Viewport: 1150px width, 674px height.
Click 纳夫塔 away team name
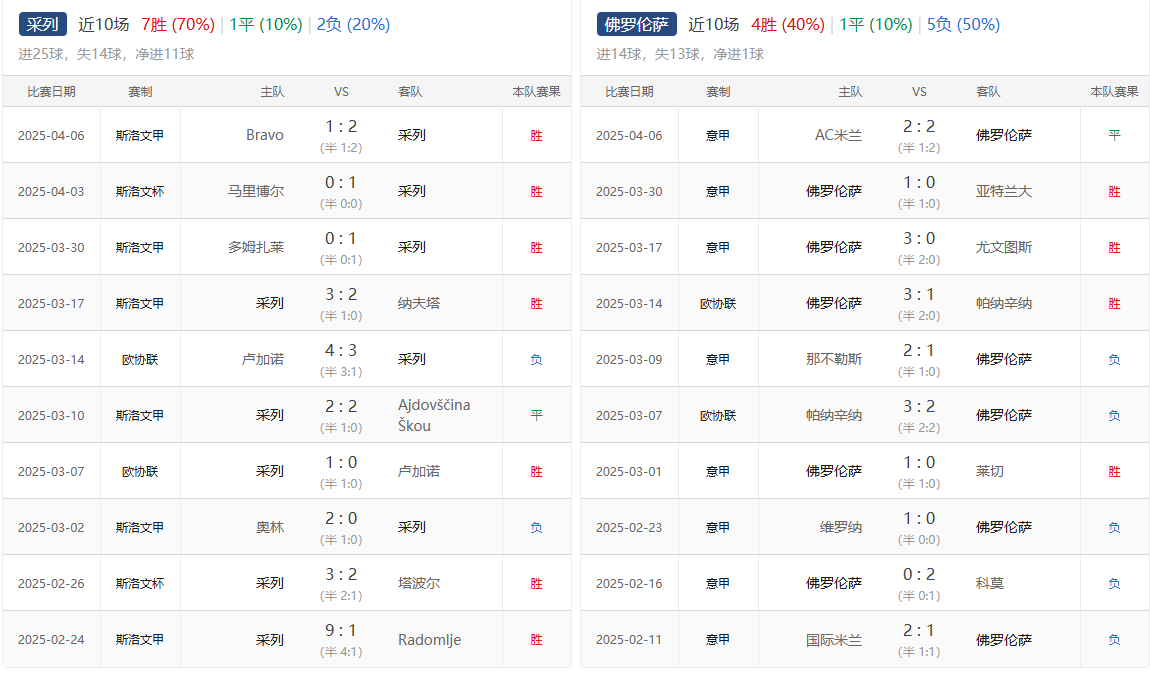coord(419,303)
